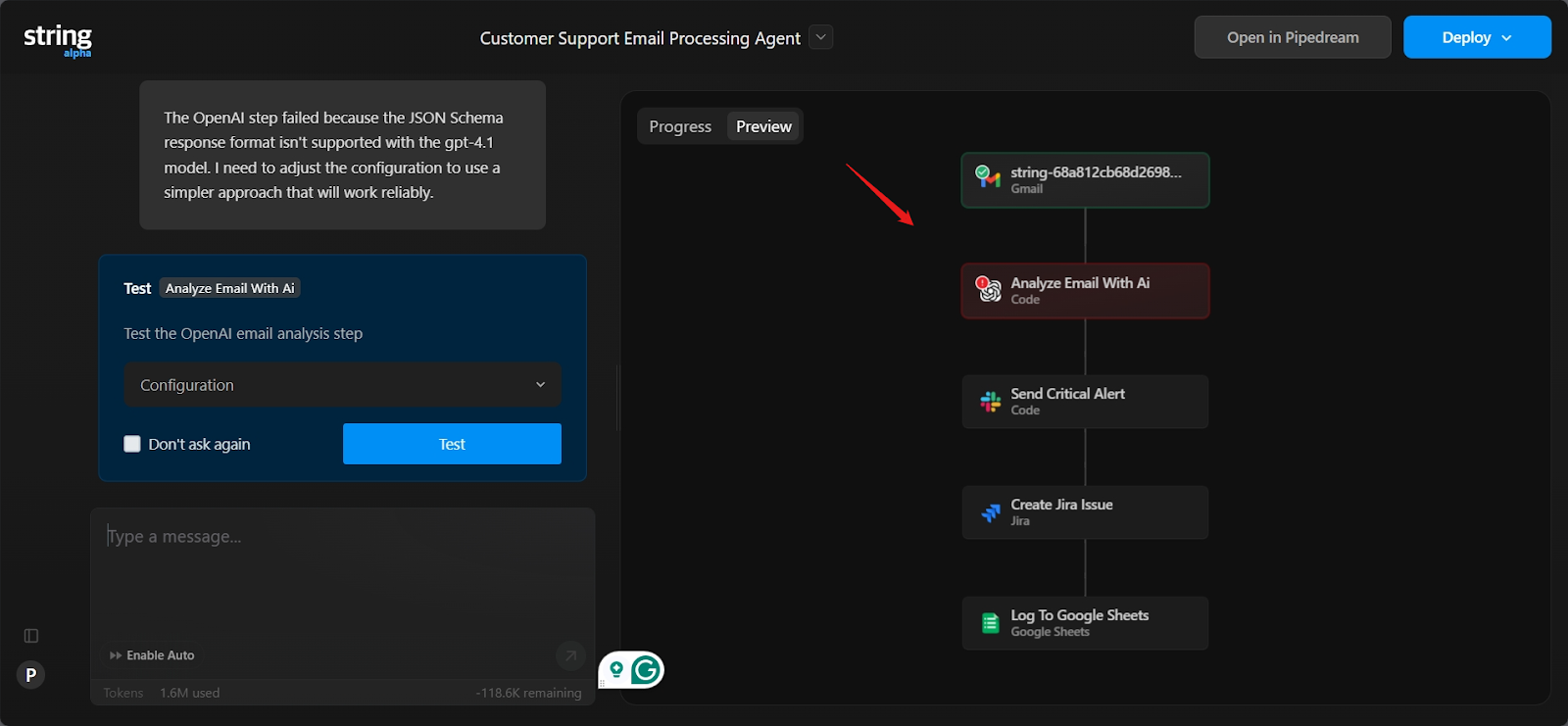1568x726 pixels.
Task: Open the workflow title dropdown chevron
Action: coord(821,37)
